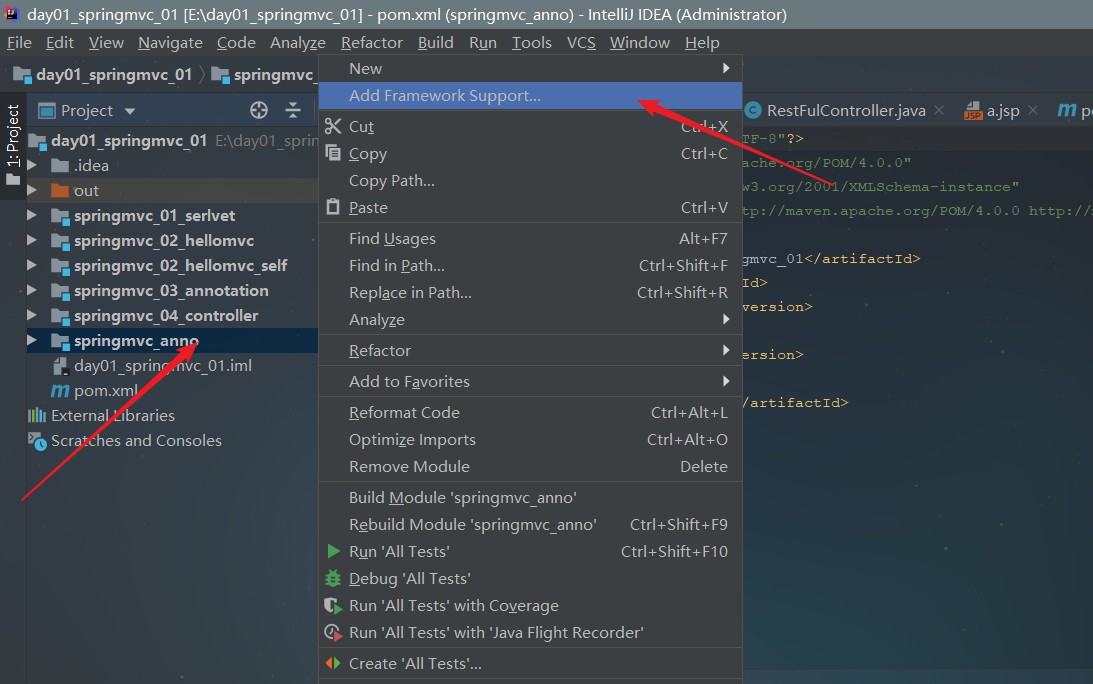1093x684 pixels.
Task: Click the locate/scroll-from-source target icon
Action: coord(259,110)
